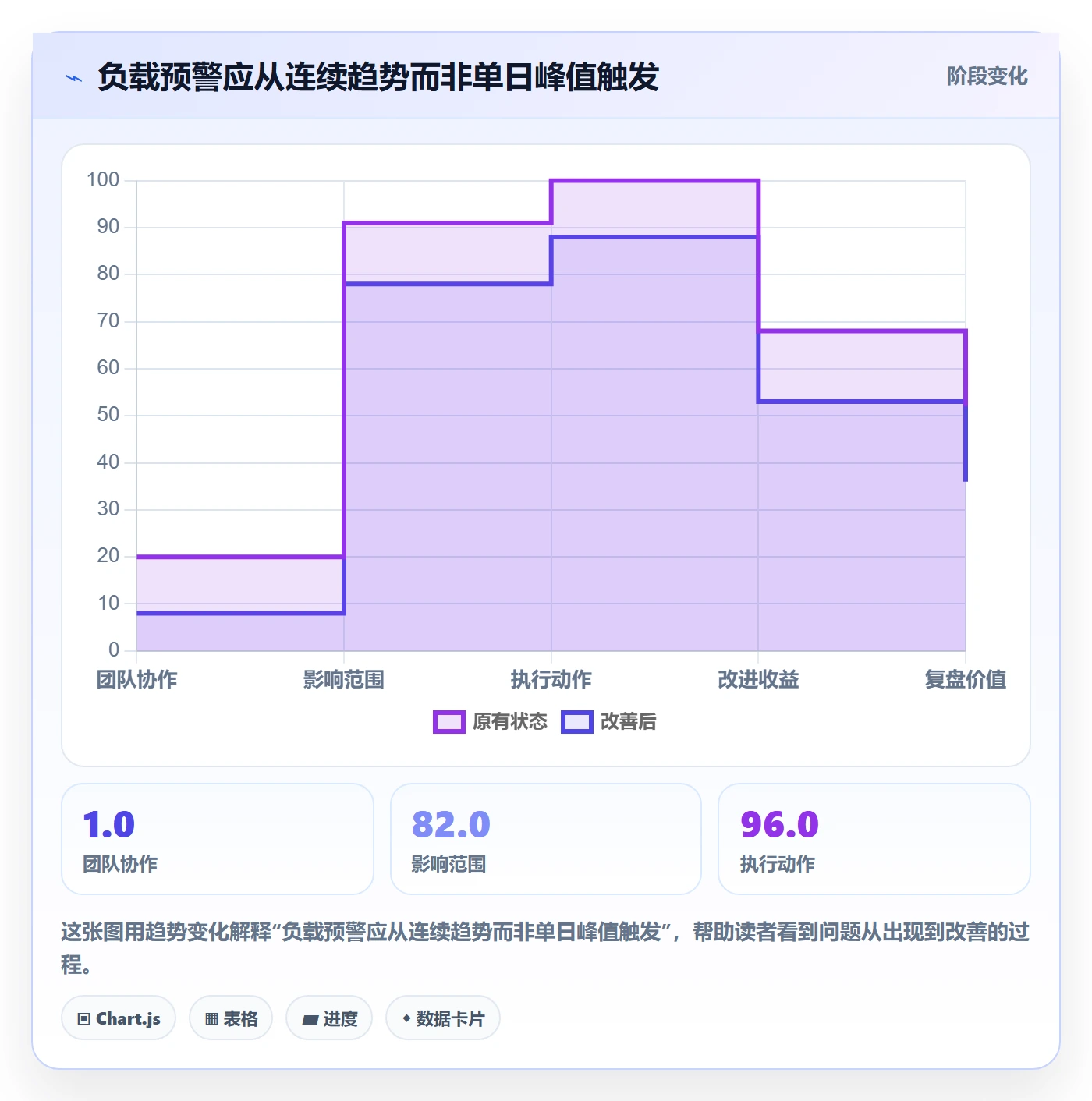Click the 改进收益 x-axis label
This screenshot has height=1101, width=1092.
point(758,679)
